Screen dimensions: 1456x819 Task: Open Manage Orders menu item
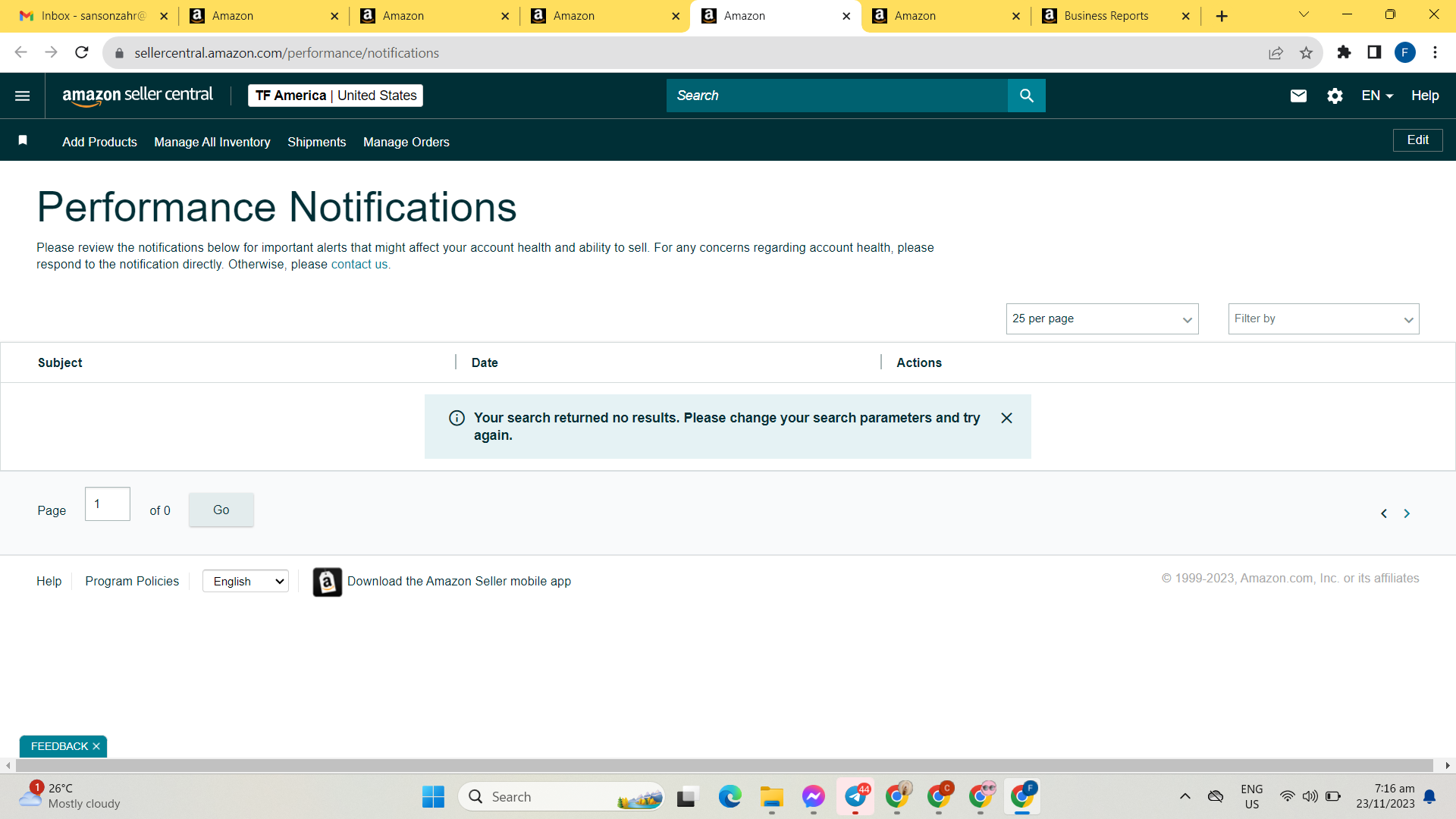pyautogui.click(x=406, y=142)
